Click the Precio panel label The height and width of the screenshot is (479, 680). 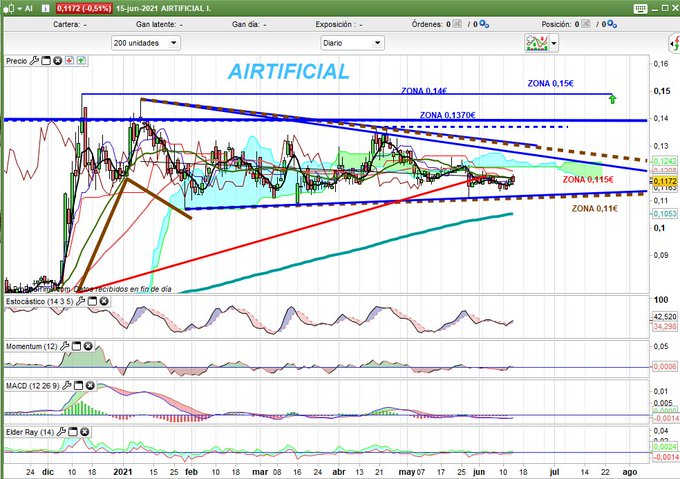coord(16,61)
